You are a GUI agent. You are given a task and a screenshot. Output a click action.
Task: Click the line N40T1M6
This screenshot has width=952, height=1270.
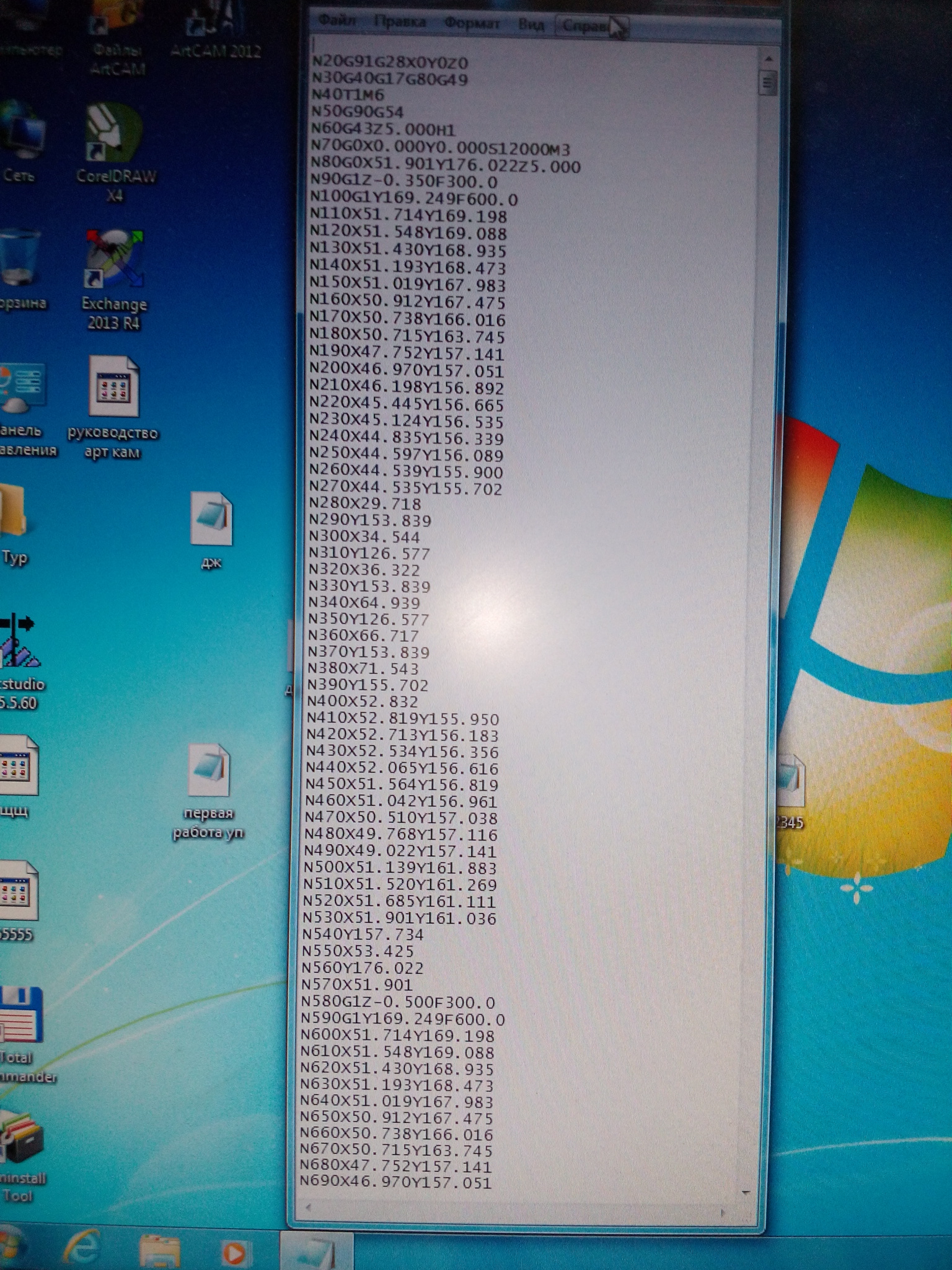[348, 95]
